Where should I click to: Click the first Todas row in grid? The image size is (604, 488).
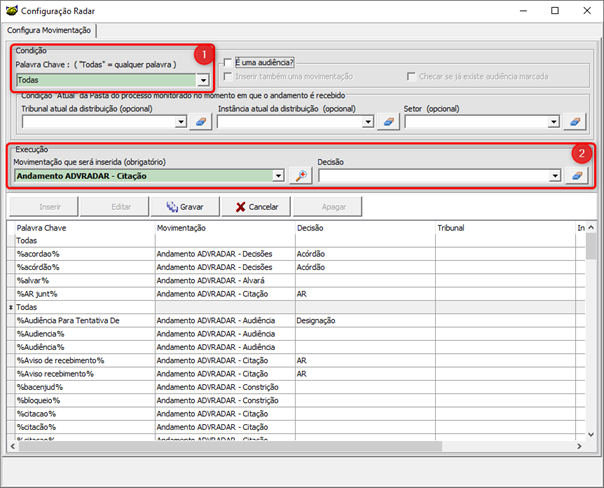pos(296,240)
